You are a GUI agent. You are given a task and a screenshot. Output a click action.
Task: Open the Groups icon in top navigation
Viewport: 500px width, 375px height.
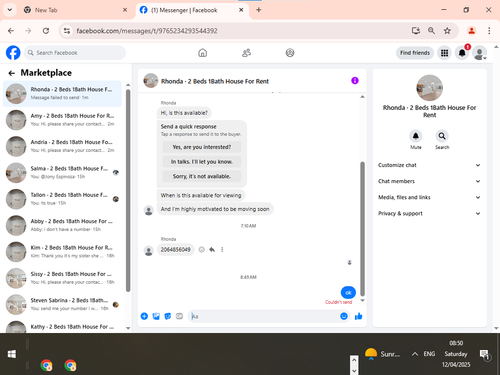point(290,53)
